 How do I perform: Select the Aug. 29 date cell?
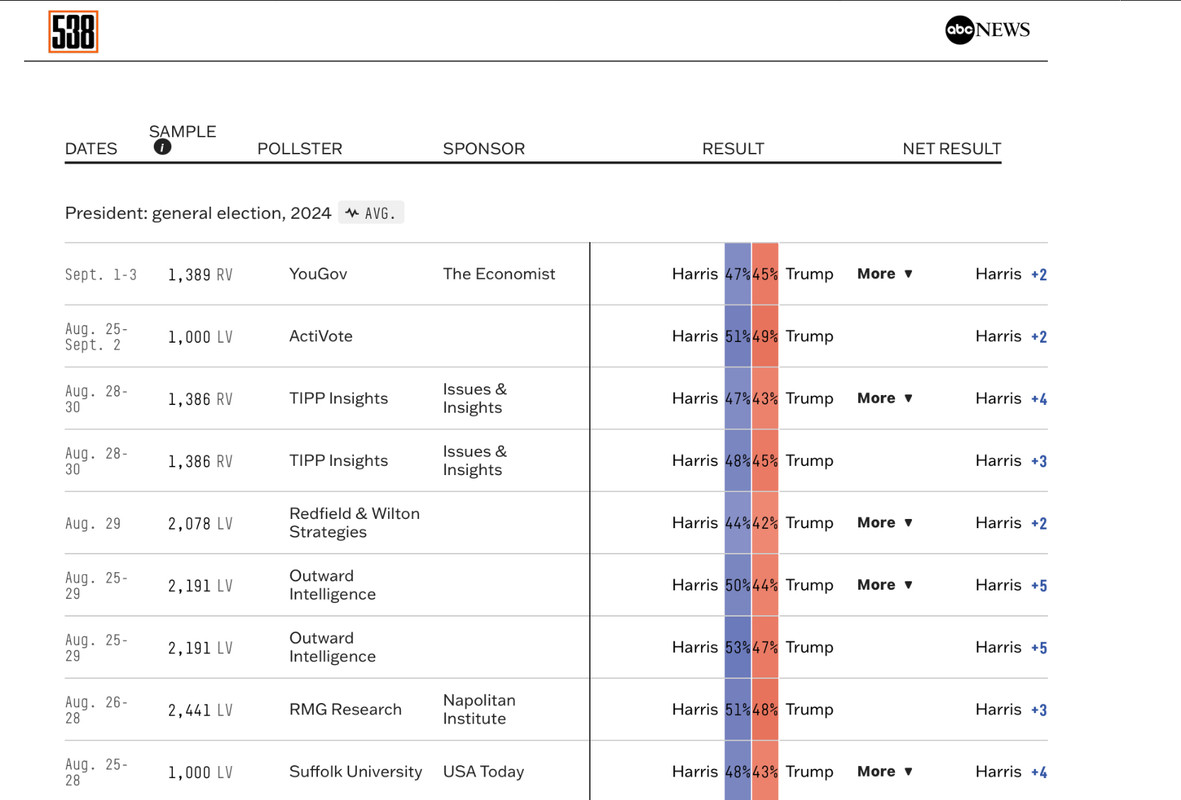[93, 524]
